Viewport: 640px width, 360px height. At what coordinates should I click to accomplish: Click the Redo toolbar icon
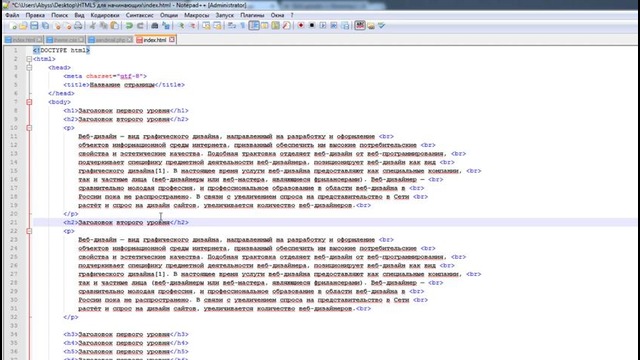click(140, 26)
